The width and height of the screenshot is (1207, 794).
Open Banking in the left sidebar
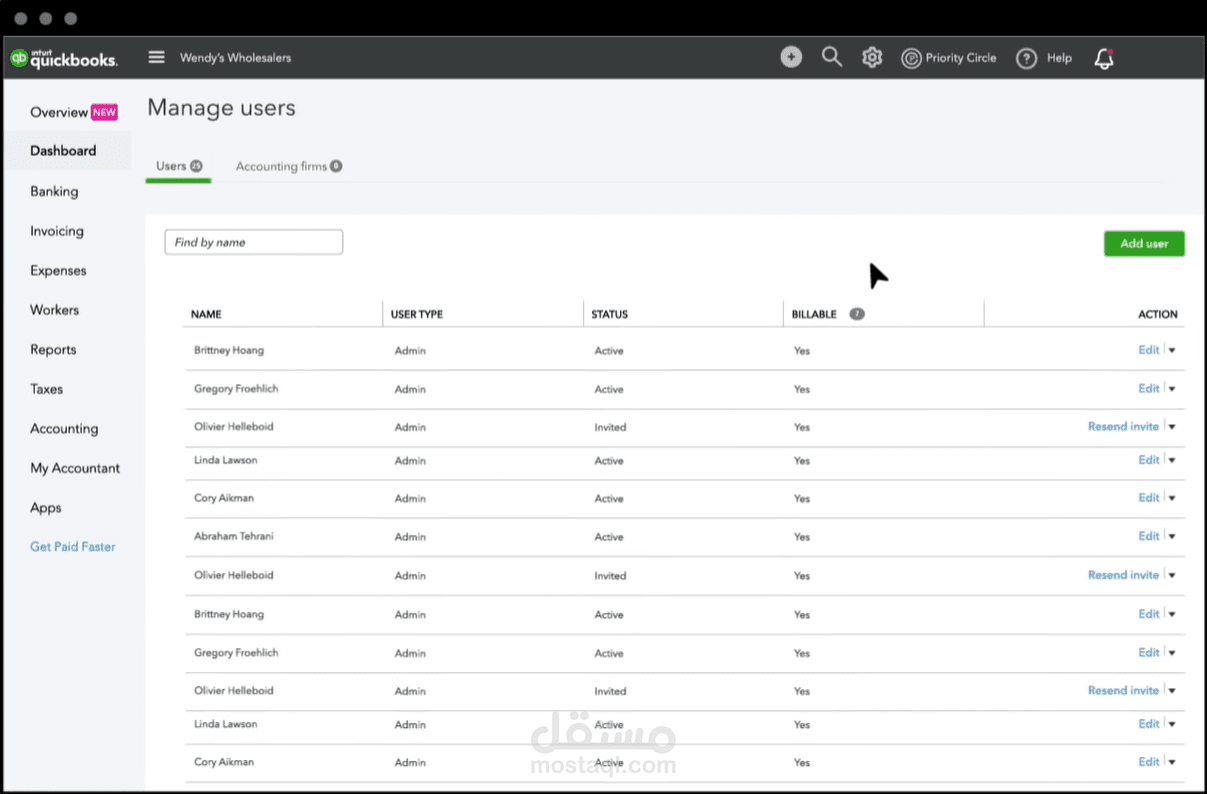click(54, 191)
